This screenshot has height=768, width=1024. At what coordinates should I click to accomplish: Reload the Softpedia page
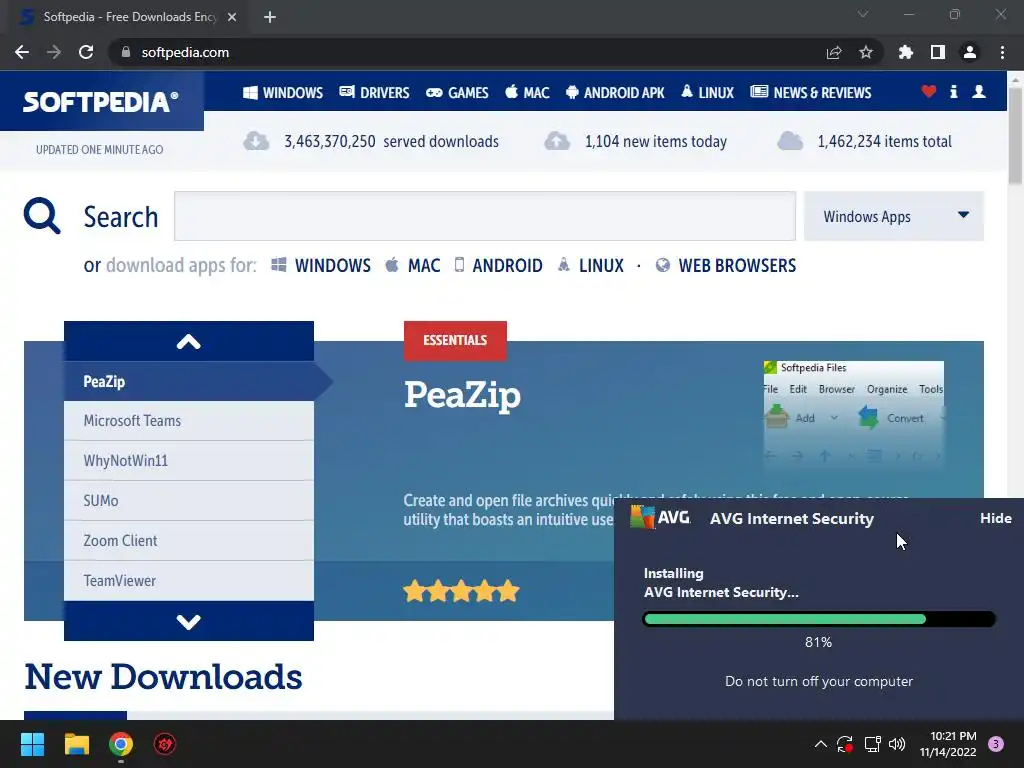[x=86, y=52]
